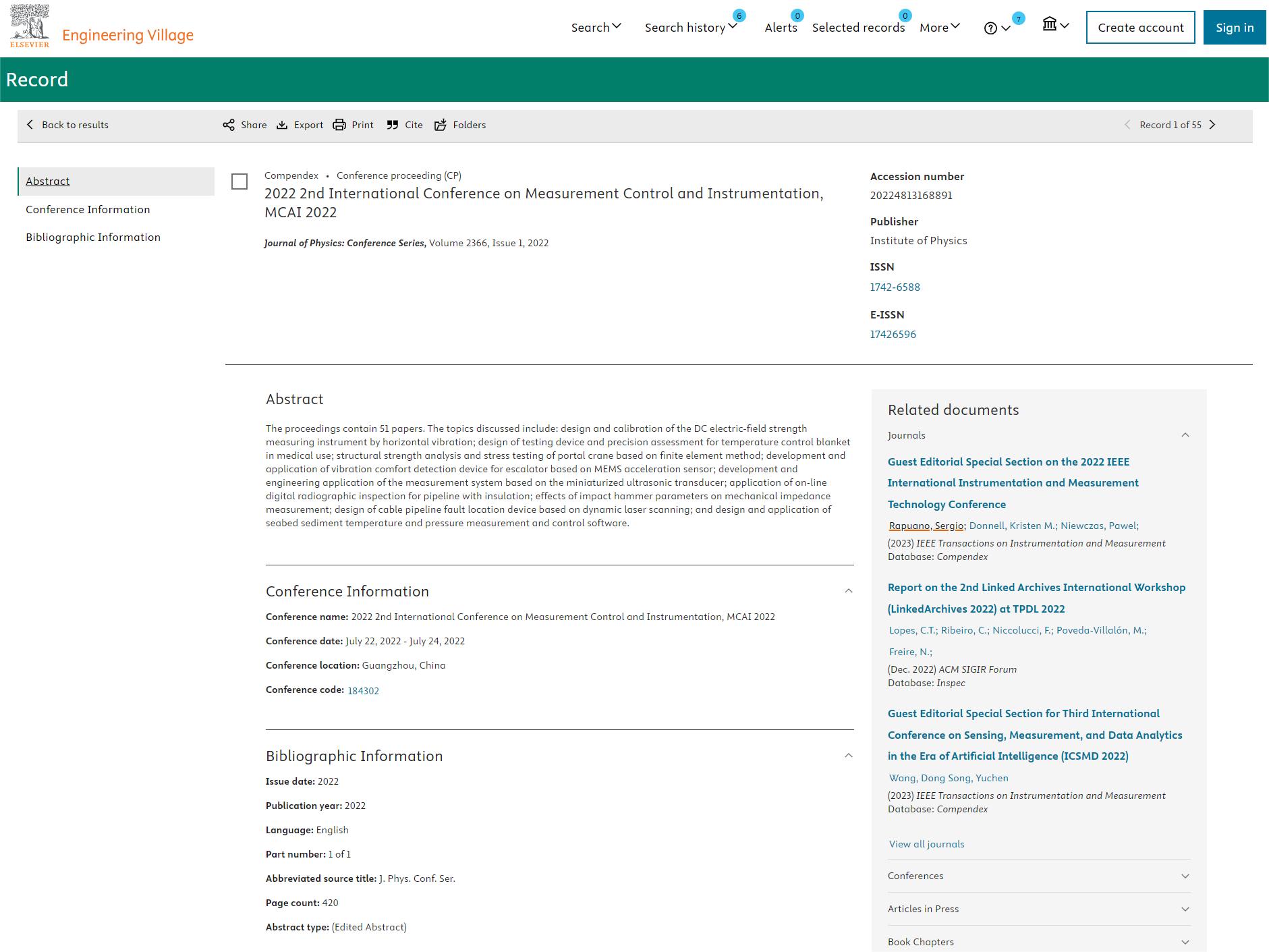Click the Sign in button
Image resolution: width=1269 pixels, height=952 pixels.
pyautogui.click(x=1234, y=28)
